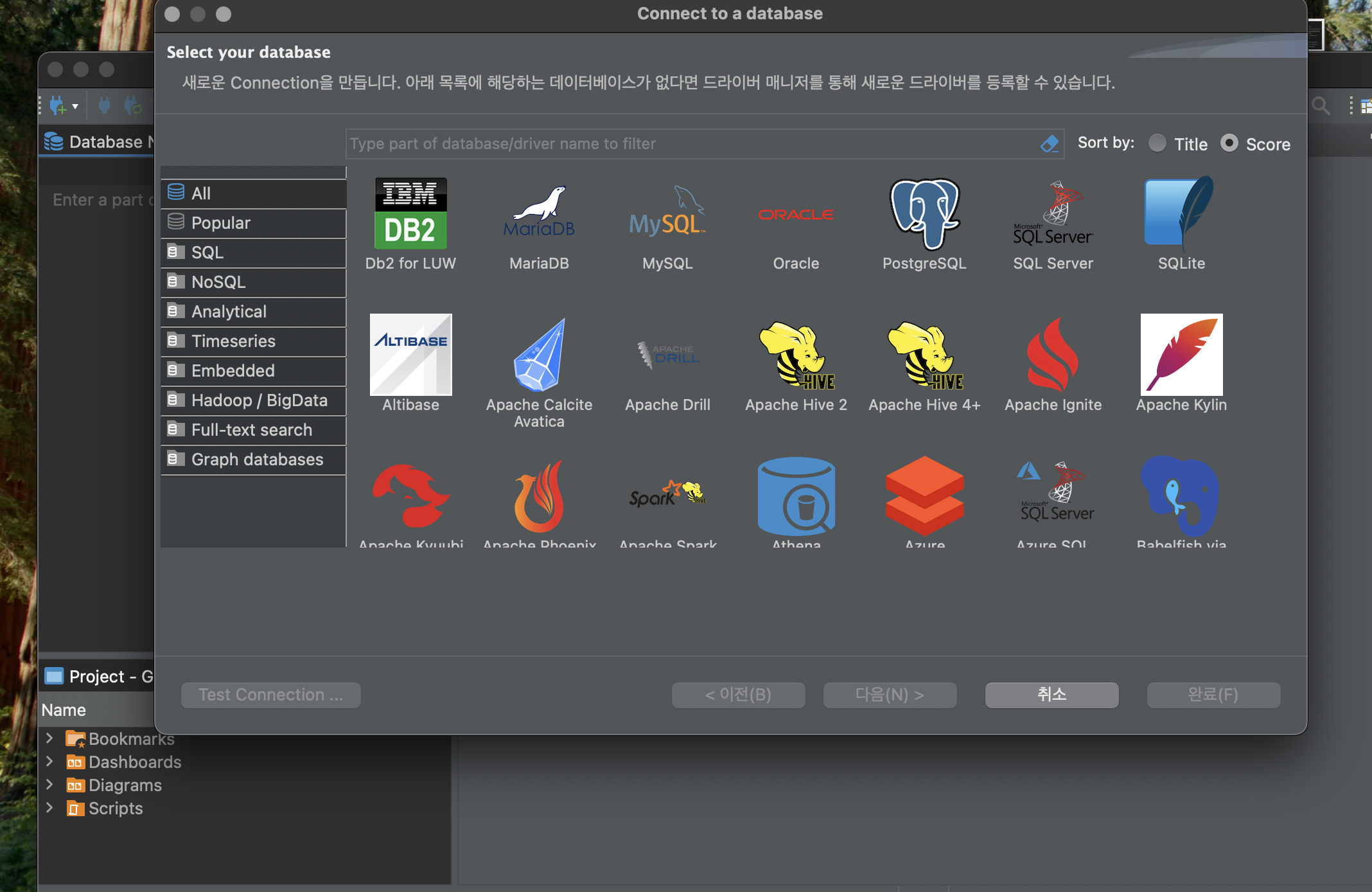This screenshot has width=1372, height=892.
Task: Sort databases by Score
Action: pyautogui.click(x=1229, y=143)
